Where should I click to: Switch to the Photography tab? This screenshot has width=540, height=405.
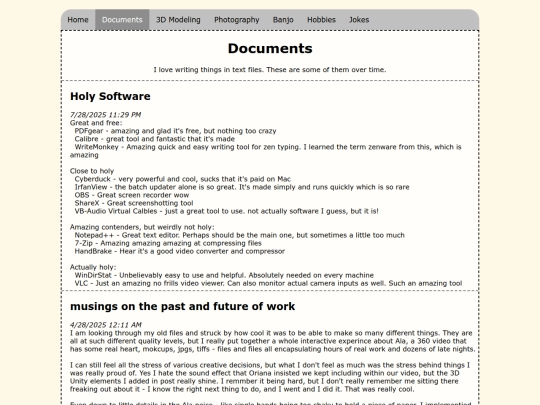click(237, 20)
